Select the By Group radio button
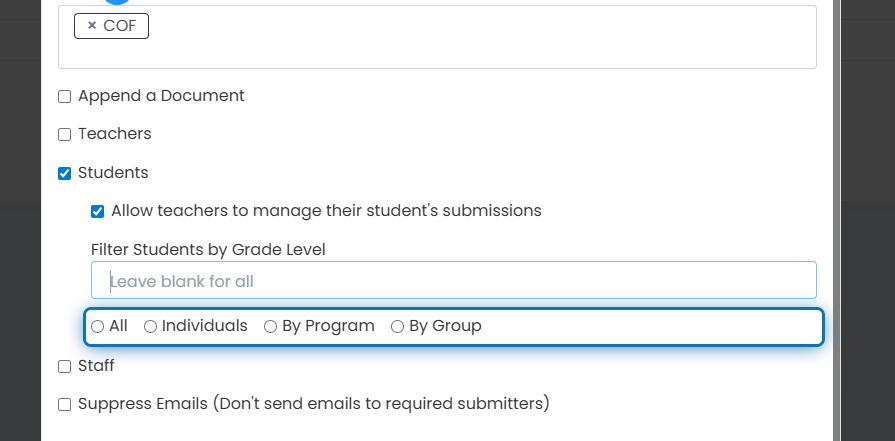The height and width of the screenshot is (441, 895). tap(397, 326)
